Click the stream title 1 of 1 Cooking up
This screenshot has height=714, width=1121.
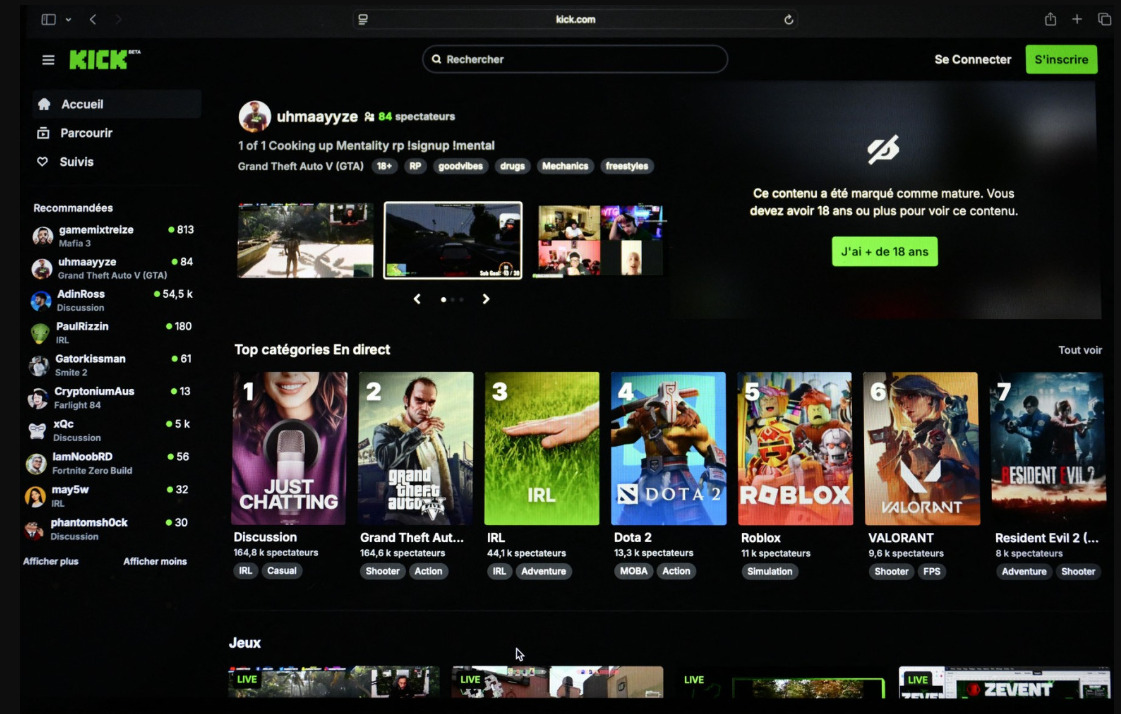366,146
